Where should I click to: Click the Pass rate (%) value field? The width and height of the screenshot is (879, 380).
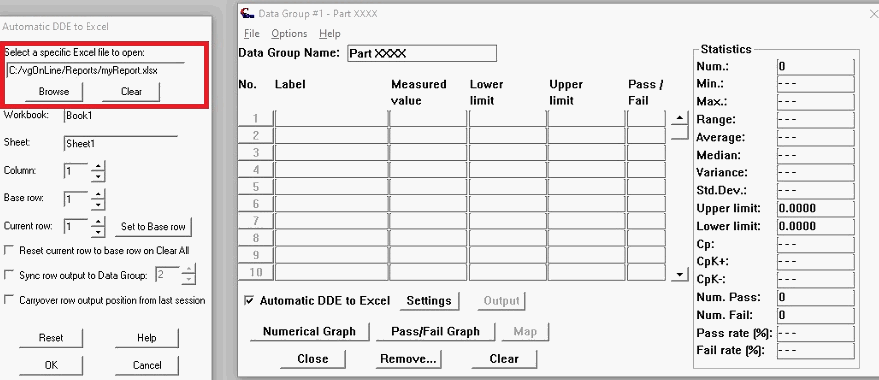coord(816,333)
